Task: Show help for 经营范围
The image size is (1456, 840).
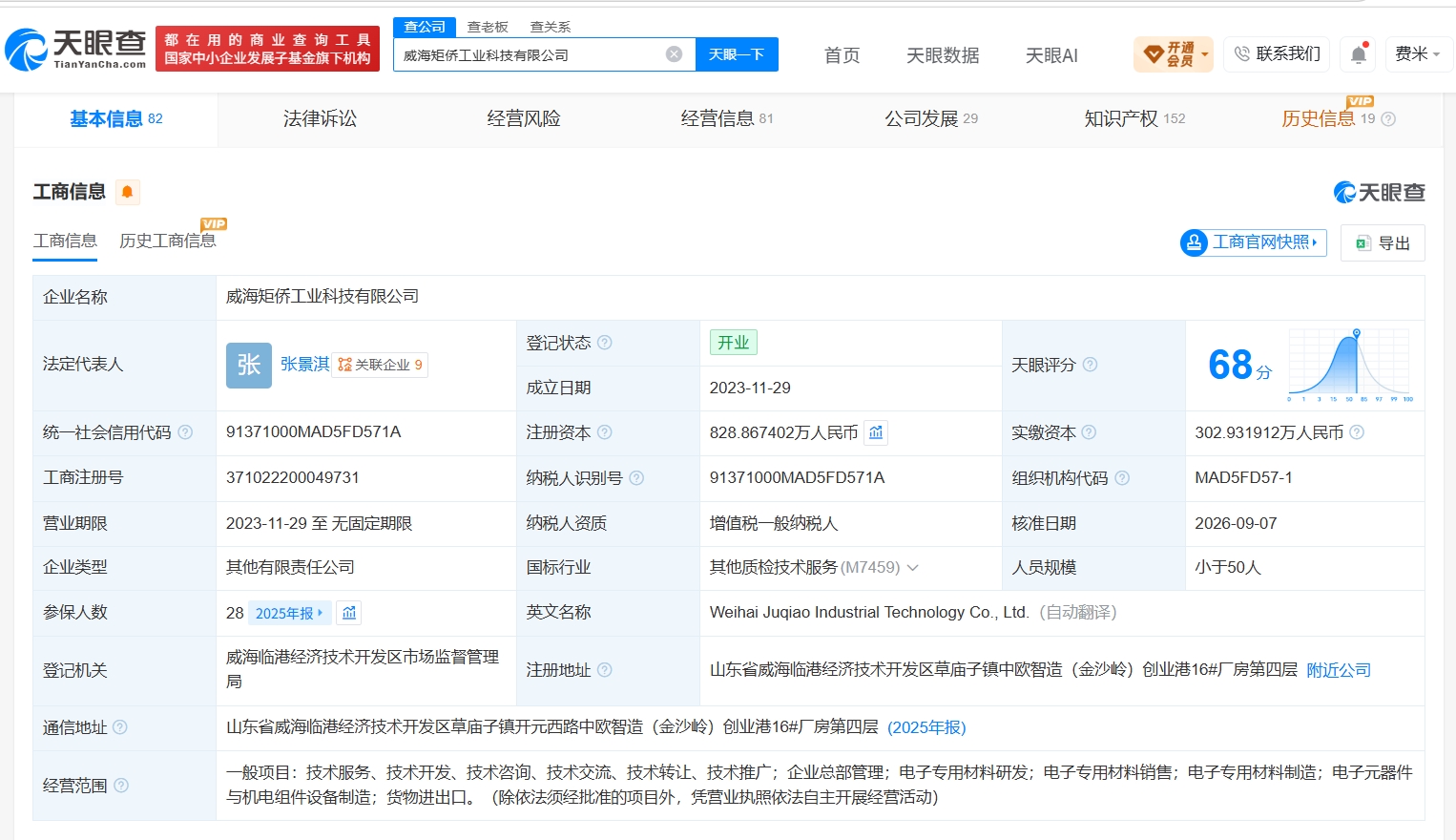Action: [x=121, y=786]
